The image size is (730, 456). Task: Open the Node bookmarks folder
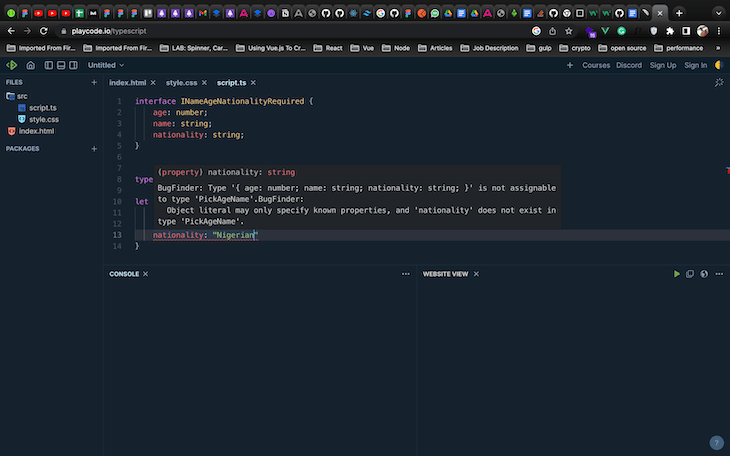pos(395,48)
